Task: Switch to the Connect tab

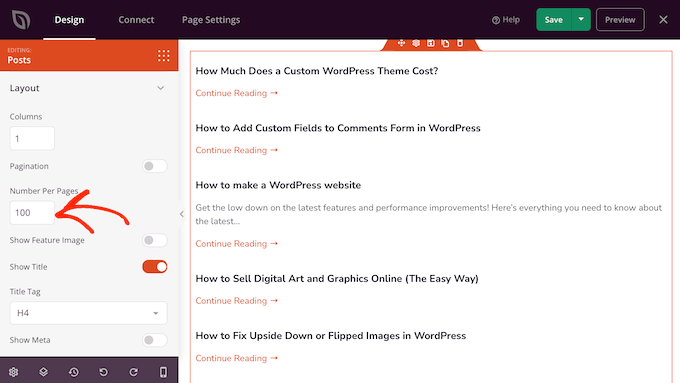Action: tap(136, 20)
